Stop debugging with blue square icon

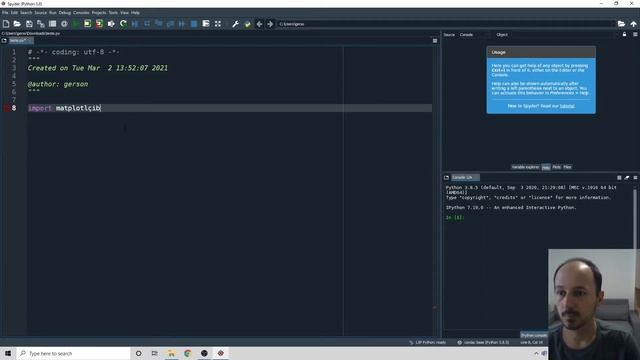point(194,24)
